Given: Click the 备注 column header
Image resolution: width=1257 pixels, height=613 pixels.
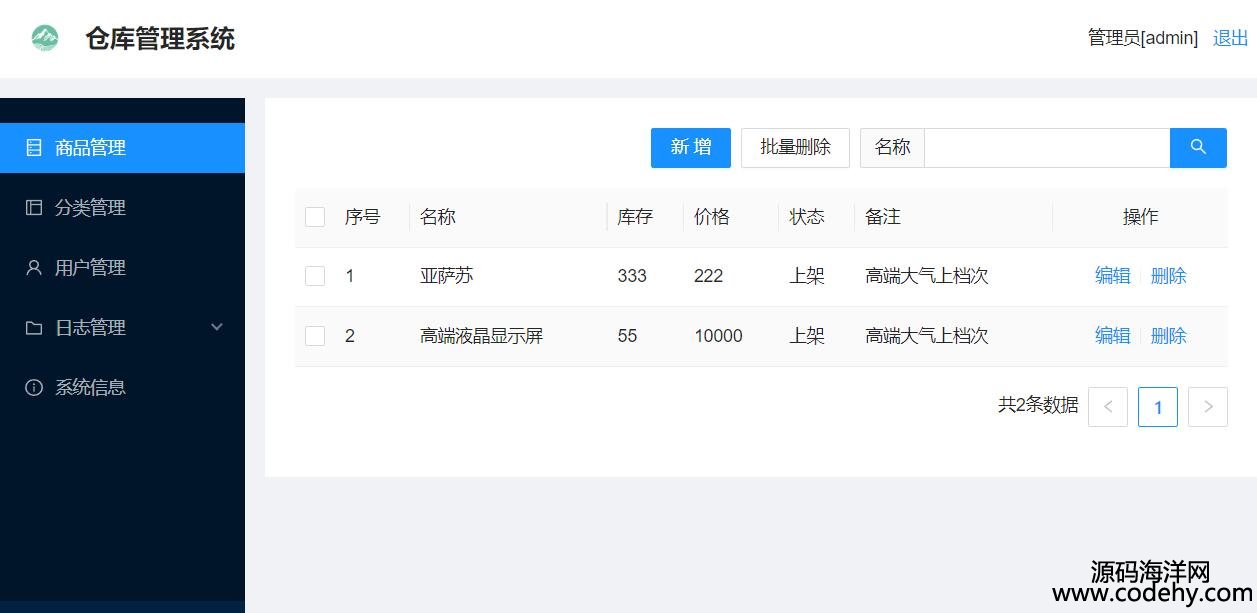Looking at the screenshot, I should point(883,217).
